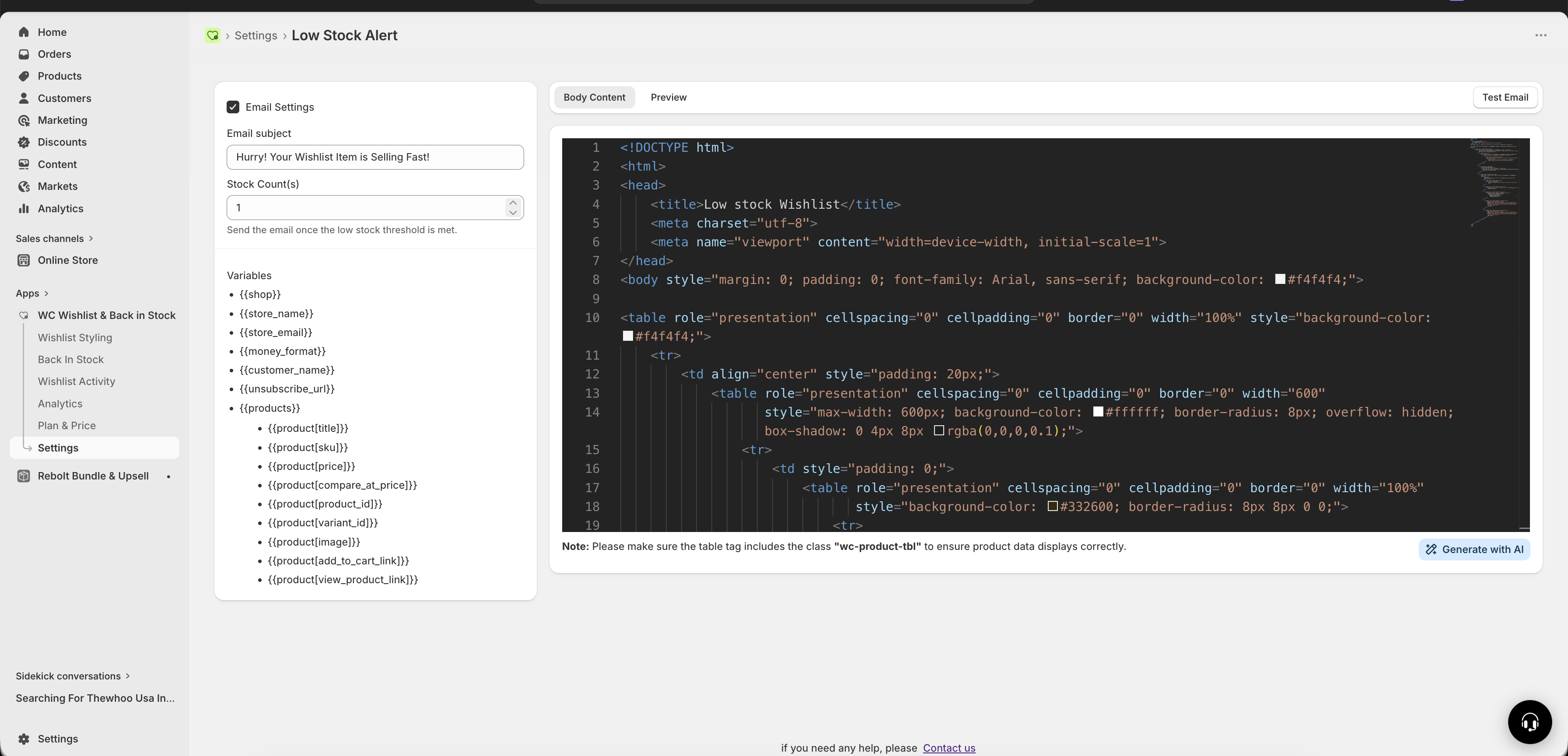
Task: Open the three-dot more actions menu
Action: (1540, 35)
